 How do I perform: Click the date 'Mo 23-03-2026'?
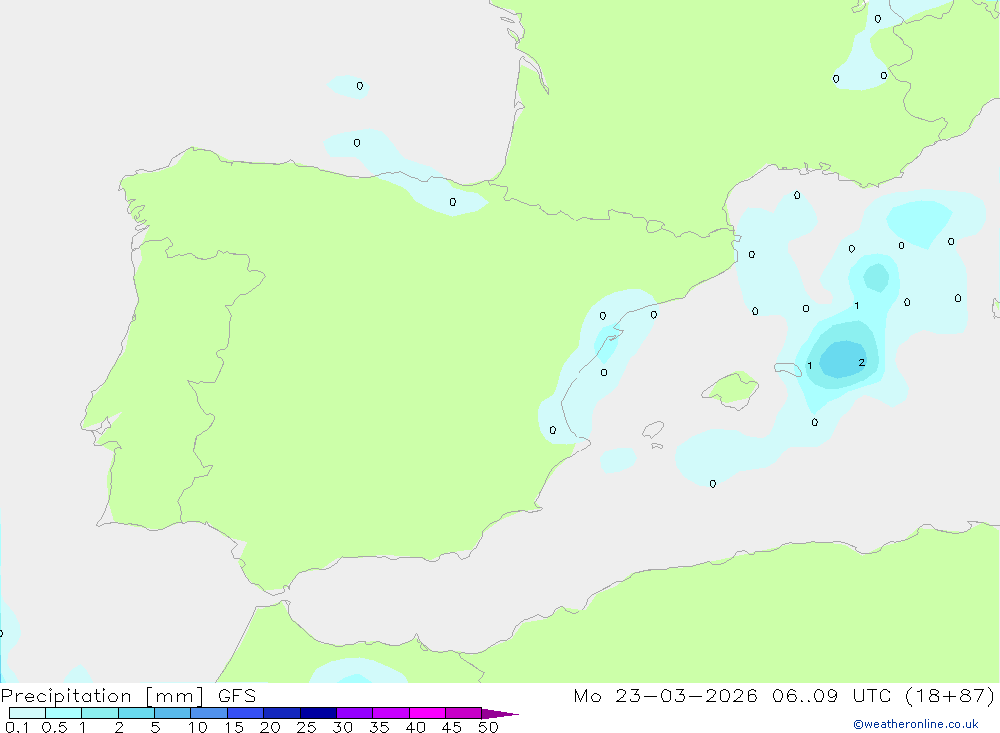(665, 695)
